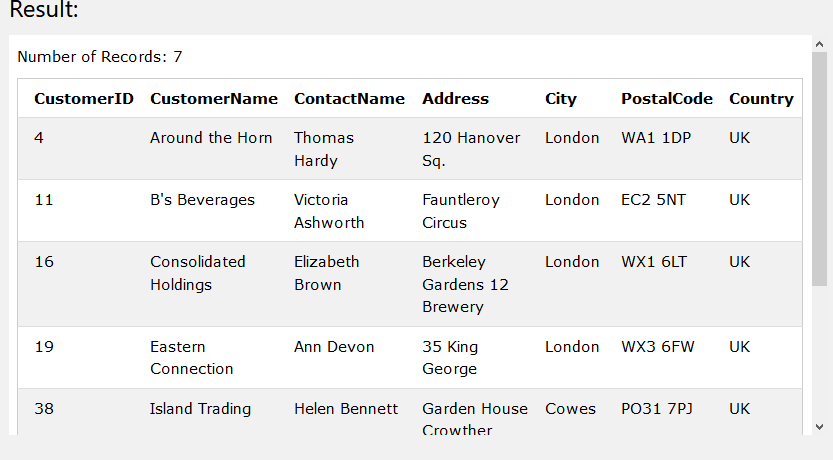Click the Cowes city cell
Image resolution: width=833 pixels, height=460 pixels.
pos(570,409)
